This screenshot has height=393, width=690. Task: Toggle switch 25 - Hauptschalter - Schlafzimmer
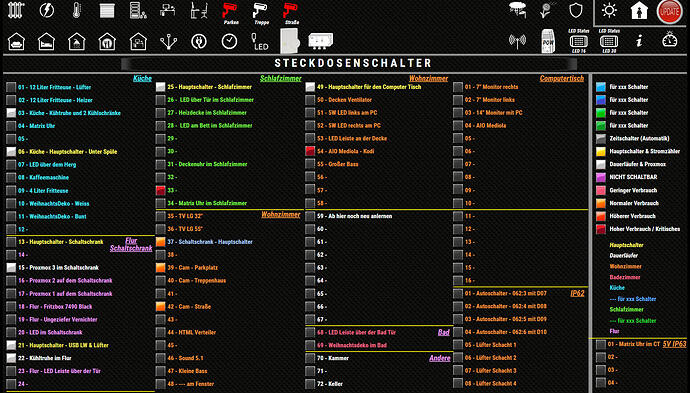point(161,87)
